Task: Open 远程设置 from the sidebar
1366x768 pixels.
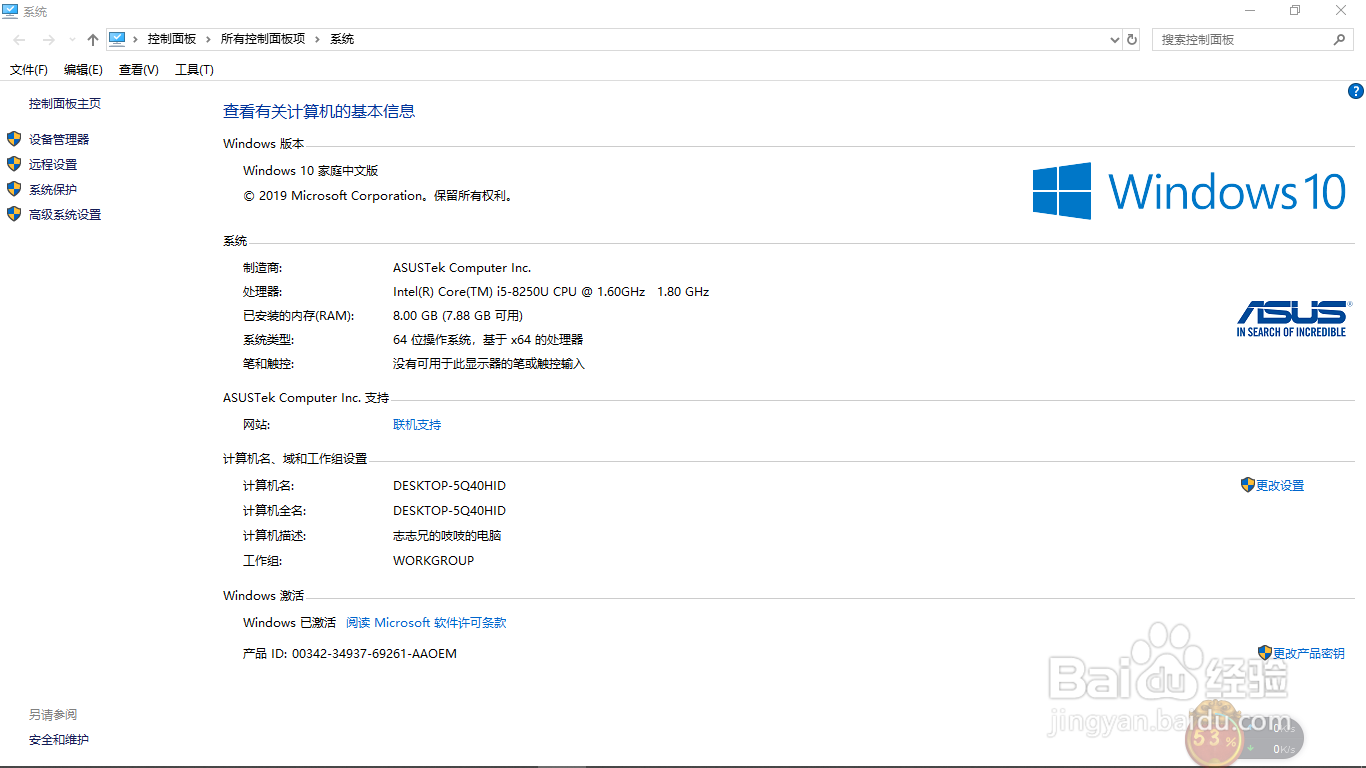Action: (x=53, y=165)
